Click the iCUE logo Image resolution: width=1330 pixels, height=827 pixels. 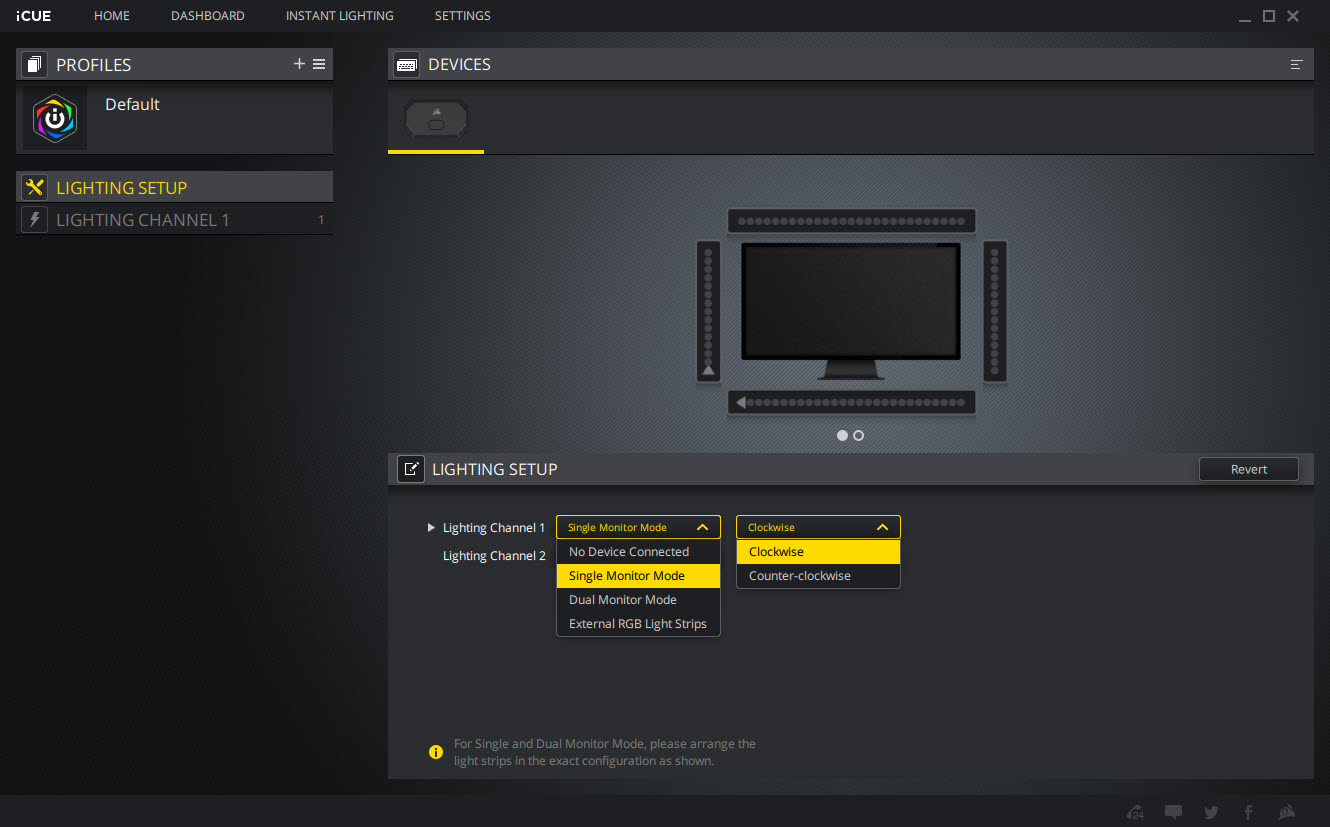click(34, 16)
